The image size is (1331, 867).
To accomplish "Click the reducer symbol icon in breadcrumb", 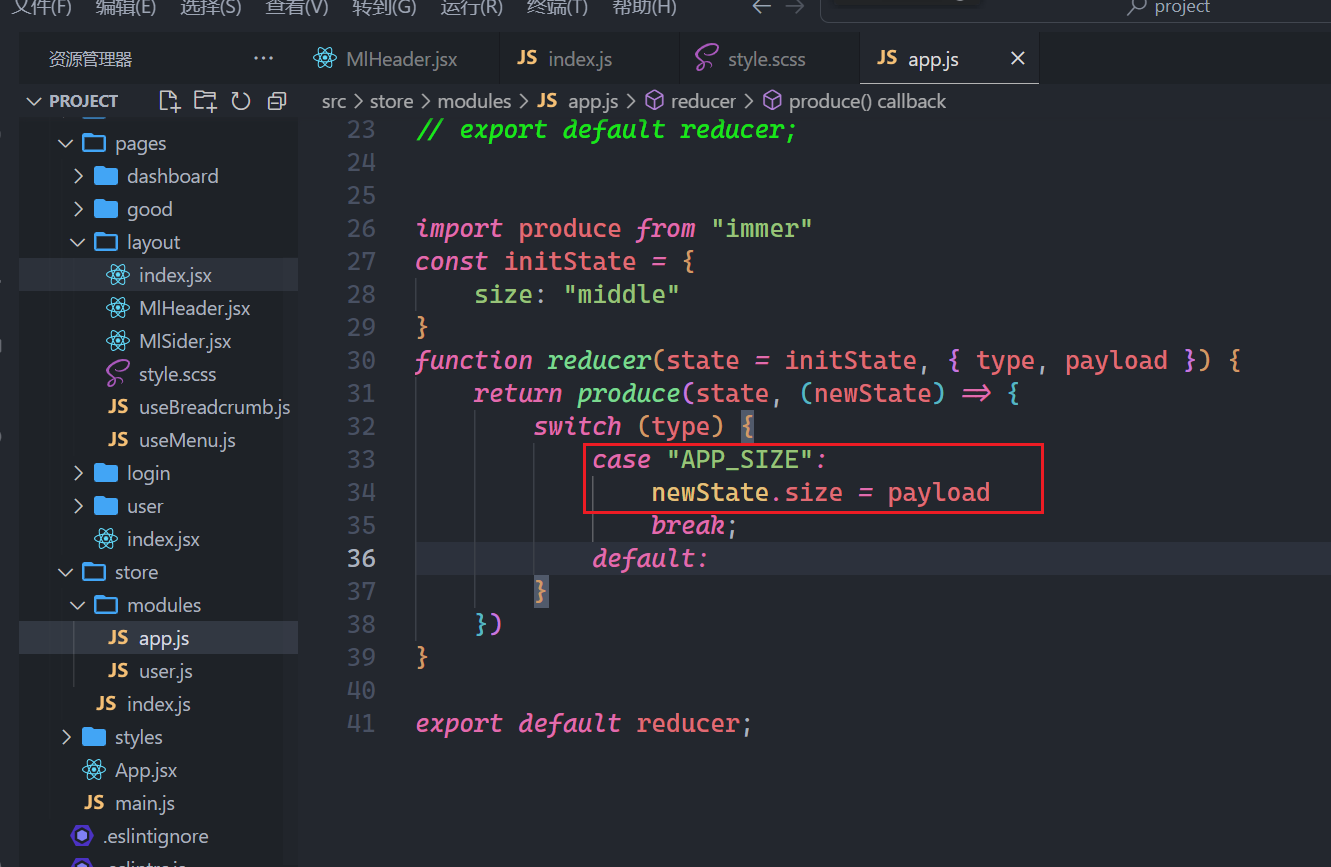I will (x=655, y=101).
